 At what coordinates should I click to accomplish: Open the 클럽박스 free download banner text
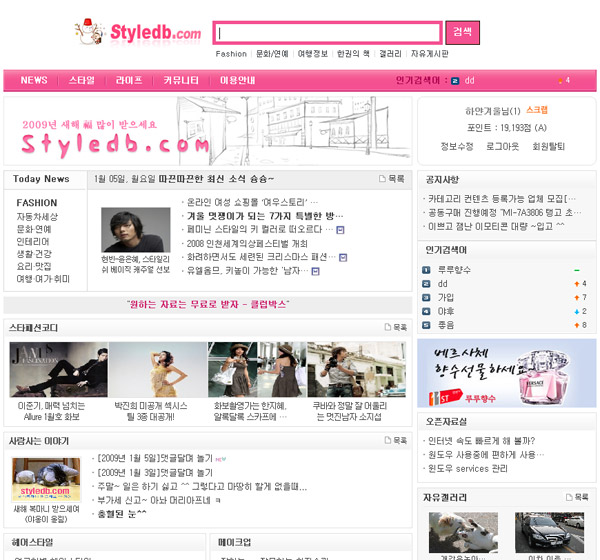point(208,303)
